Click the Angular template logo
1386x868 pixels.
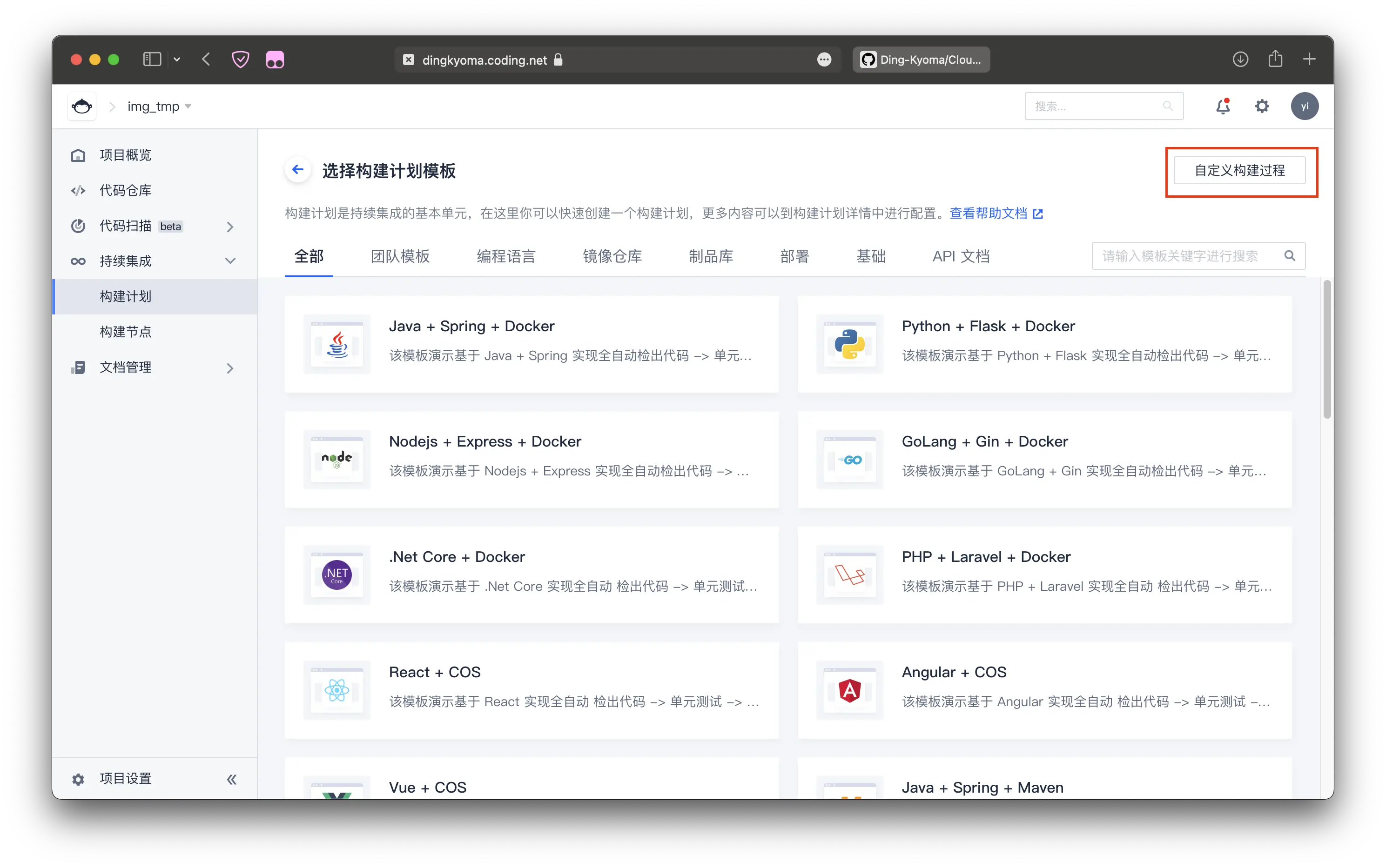click(x=849, y=690)
